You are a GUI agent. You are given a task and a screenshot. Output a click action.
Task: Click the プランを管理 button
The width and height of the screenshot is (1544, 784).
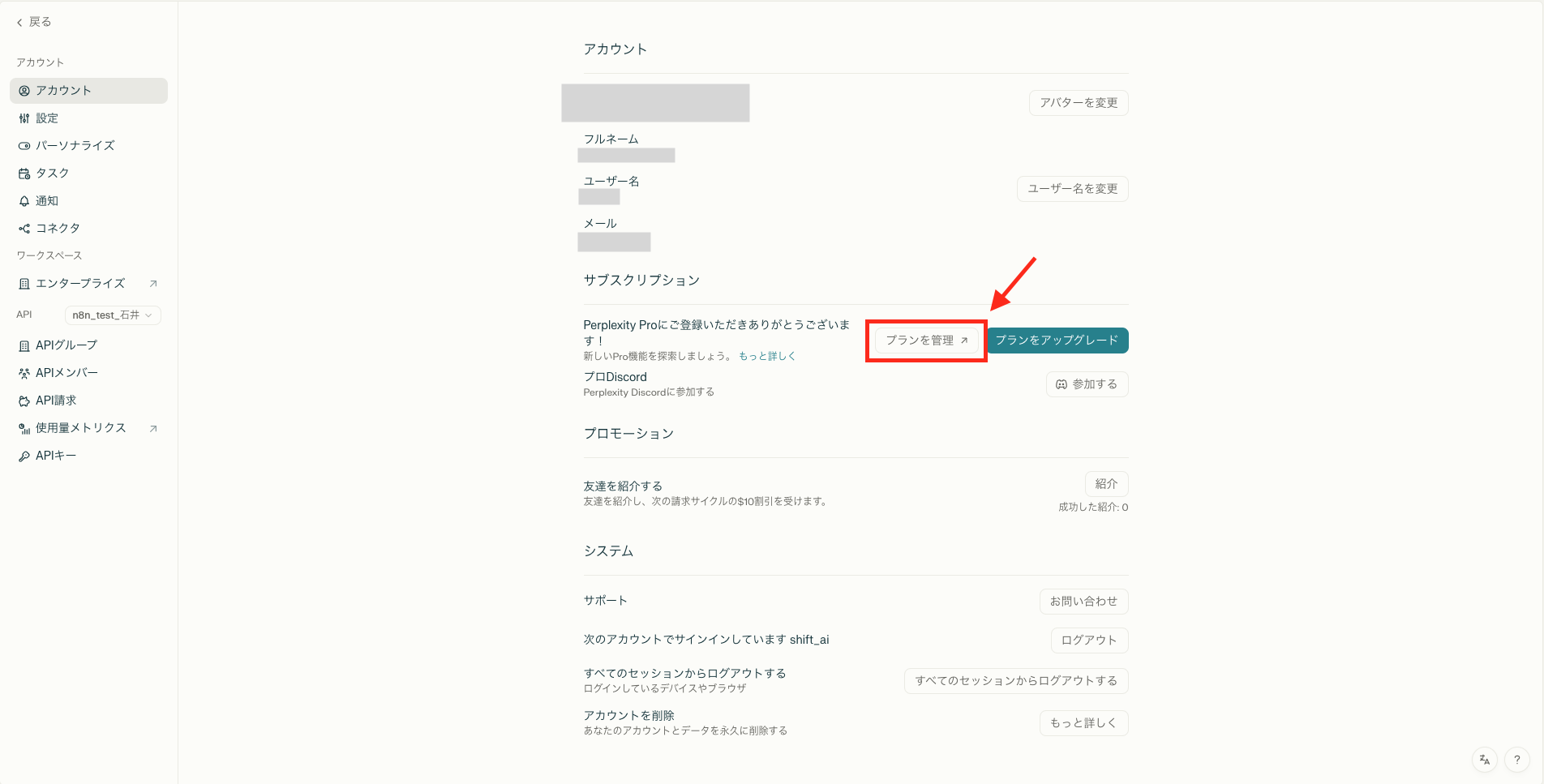[x=925, y=341]
